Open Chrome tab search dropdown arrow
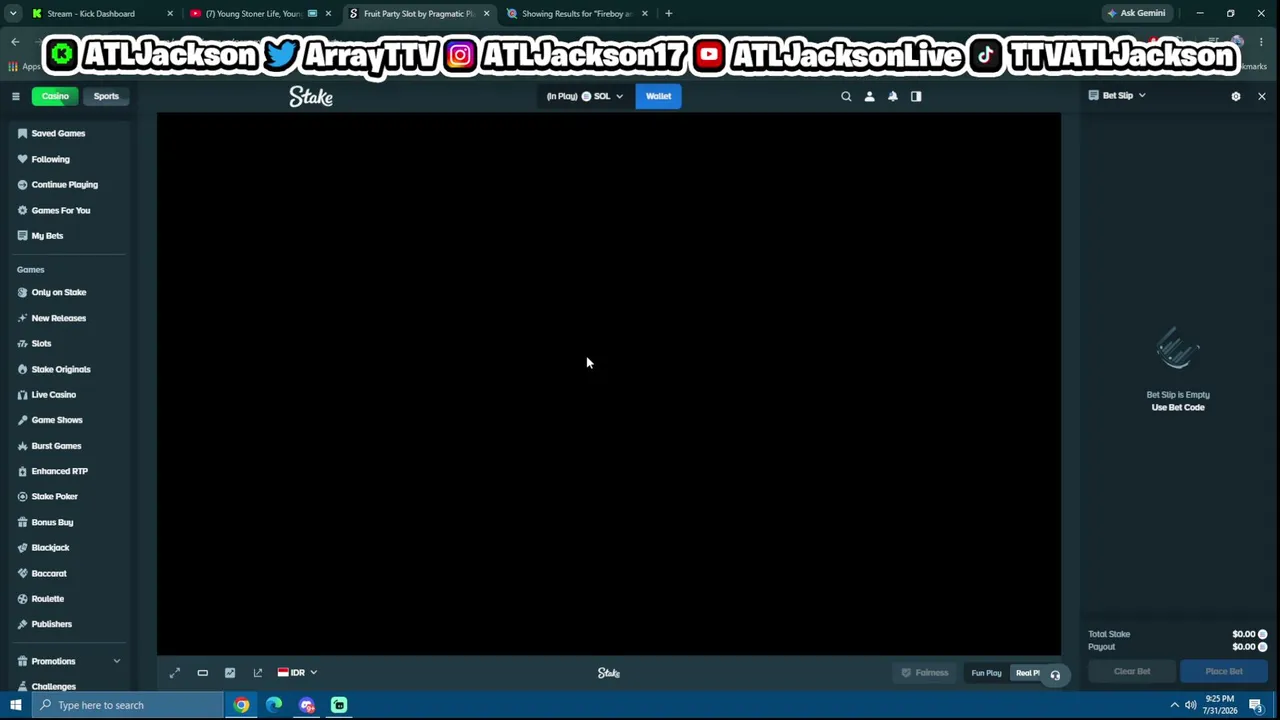This screenshot has height=720, width=1280. [x=13, y=14]
